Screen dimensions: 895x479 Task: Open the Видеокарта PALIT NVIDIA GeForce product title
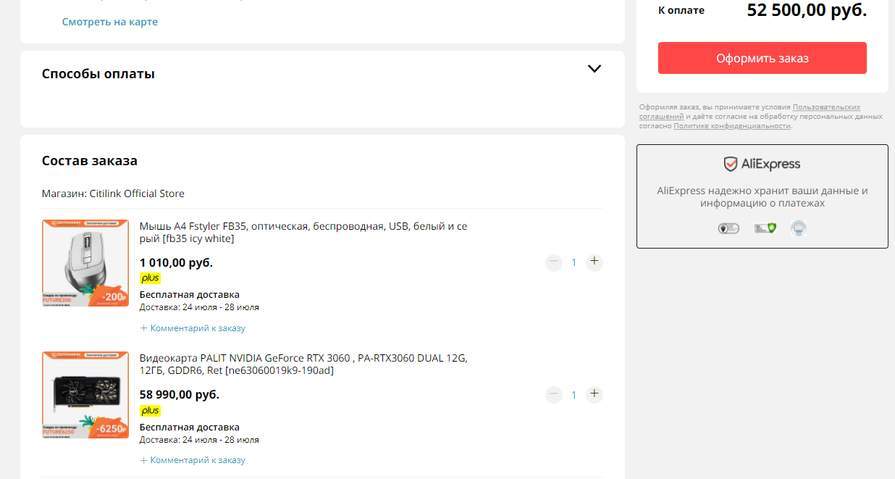pyautogui.click(x=303, y=364)
